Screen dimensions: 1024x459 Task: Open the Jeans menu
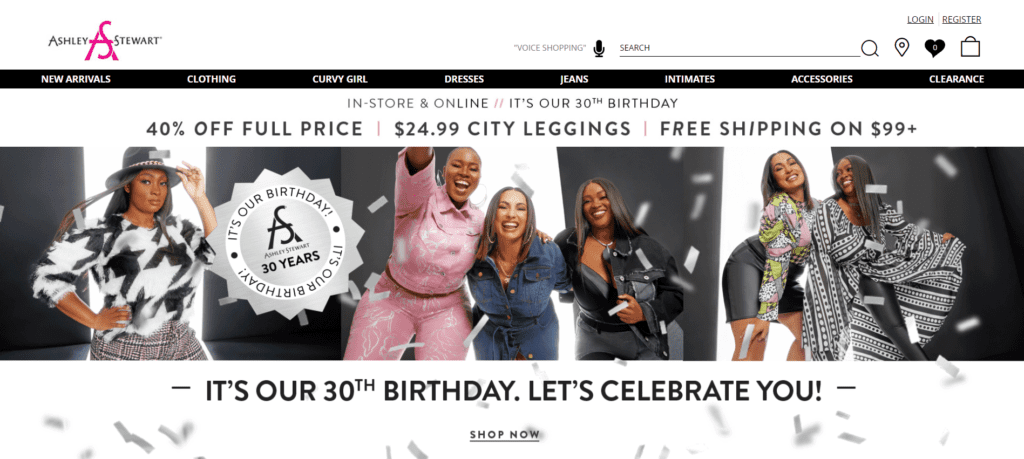pyautogui.click(x=574, y=79)
